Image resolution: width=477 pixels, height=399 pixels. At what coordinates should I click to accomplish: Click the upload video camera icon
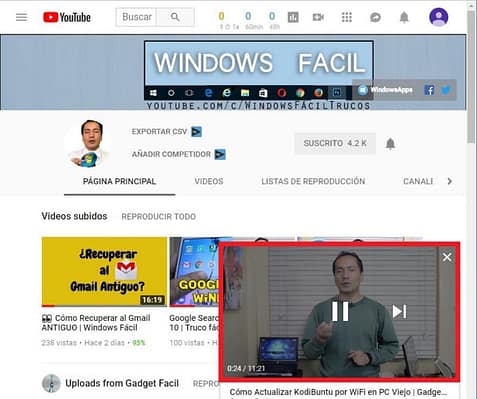point(318,17)
